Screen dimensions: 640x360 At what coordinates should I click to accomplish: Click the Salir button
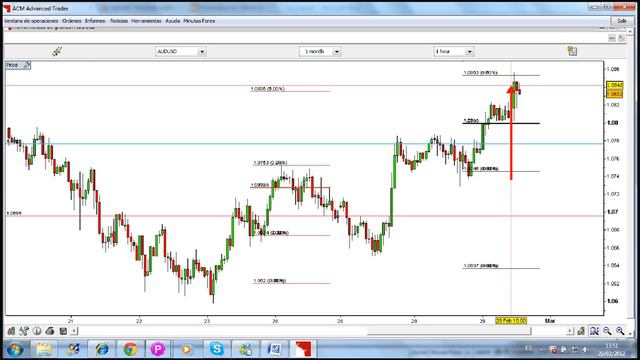622,21
